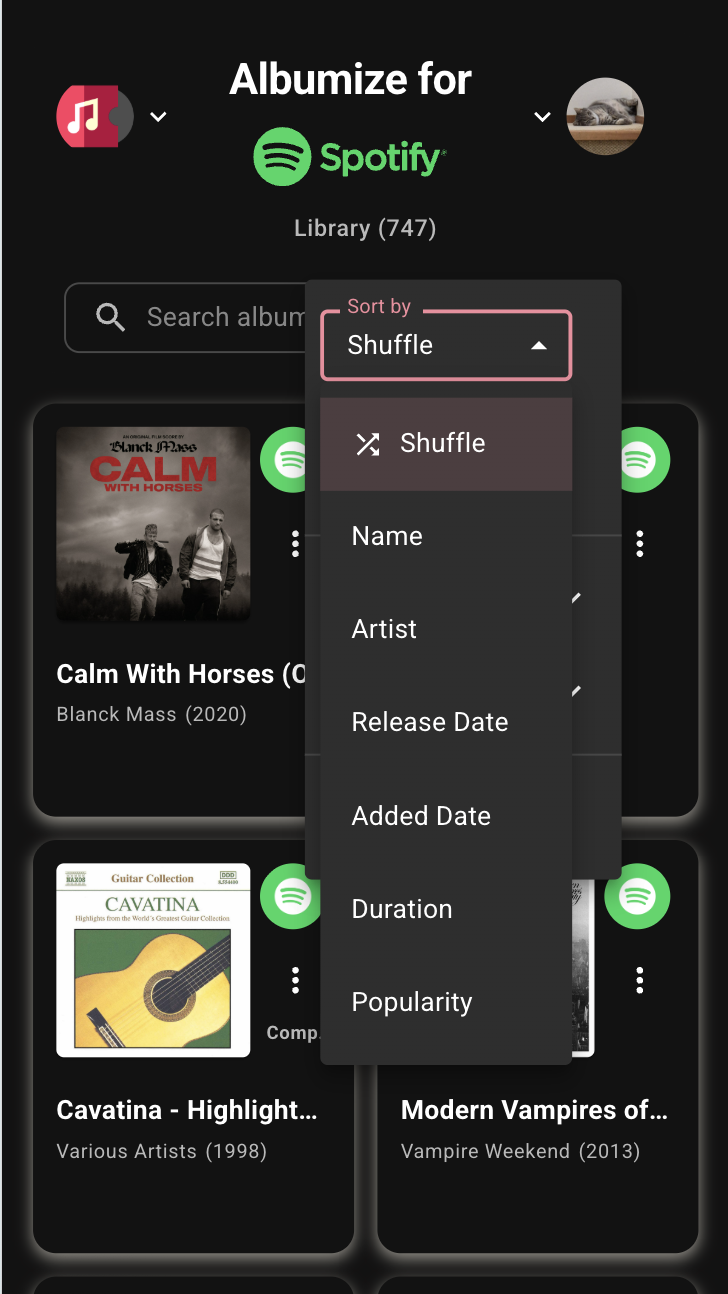Pick the Popularity sort option
The width and height of the screenshot is (728, 1294).
[x=412, y=1003]
